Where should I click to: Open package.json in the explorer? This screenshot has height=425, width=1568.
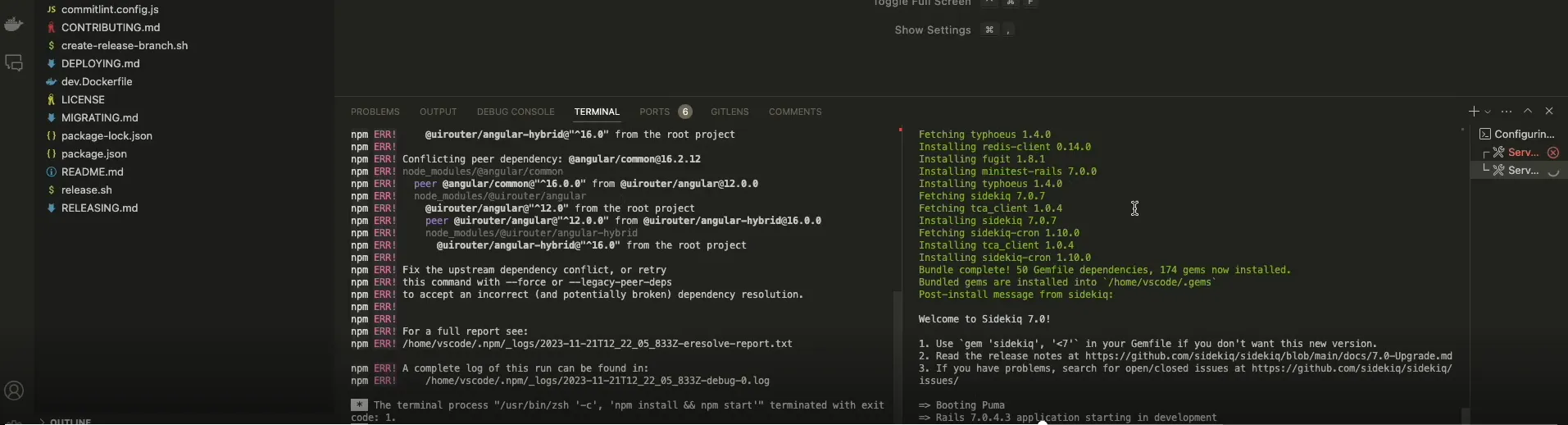click(93, 154)
